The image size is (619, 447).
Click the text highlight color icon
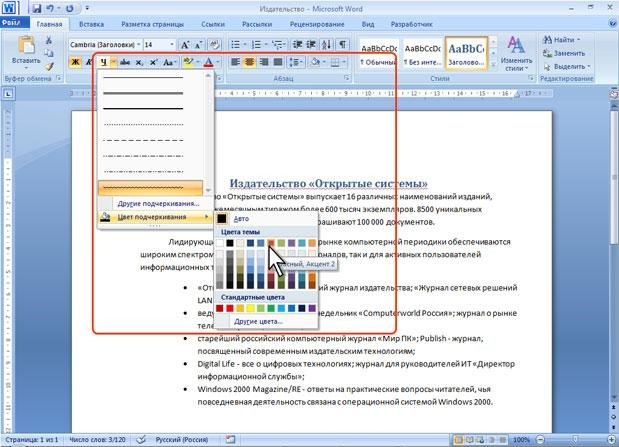[188, 62]
